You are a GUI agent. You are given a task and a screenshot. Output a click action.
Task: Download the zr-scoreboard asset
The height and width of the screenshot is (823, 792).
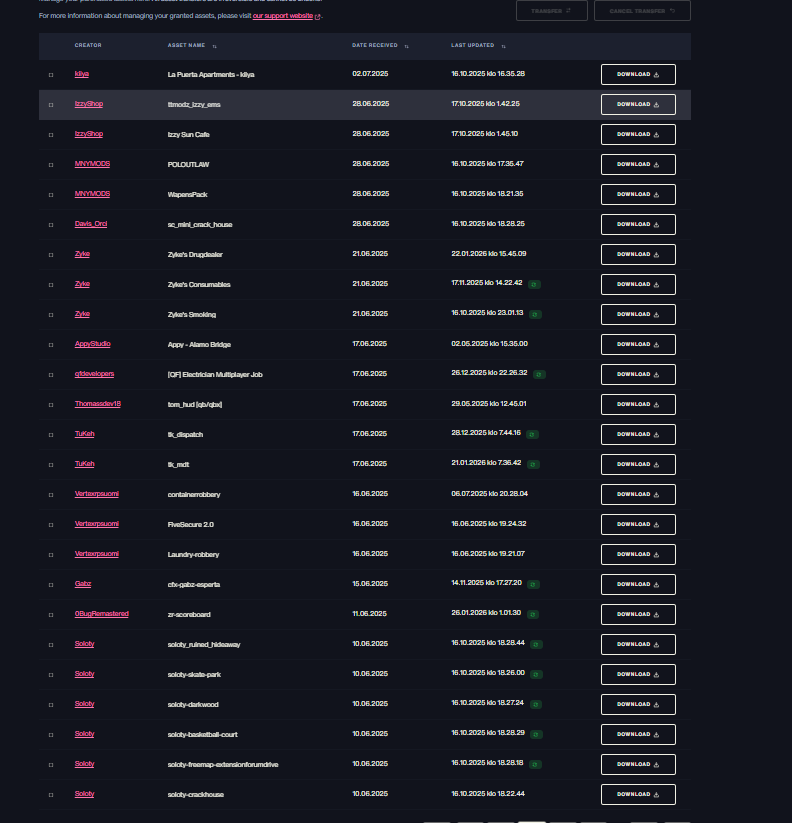[x=638, y=614]
